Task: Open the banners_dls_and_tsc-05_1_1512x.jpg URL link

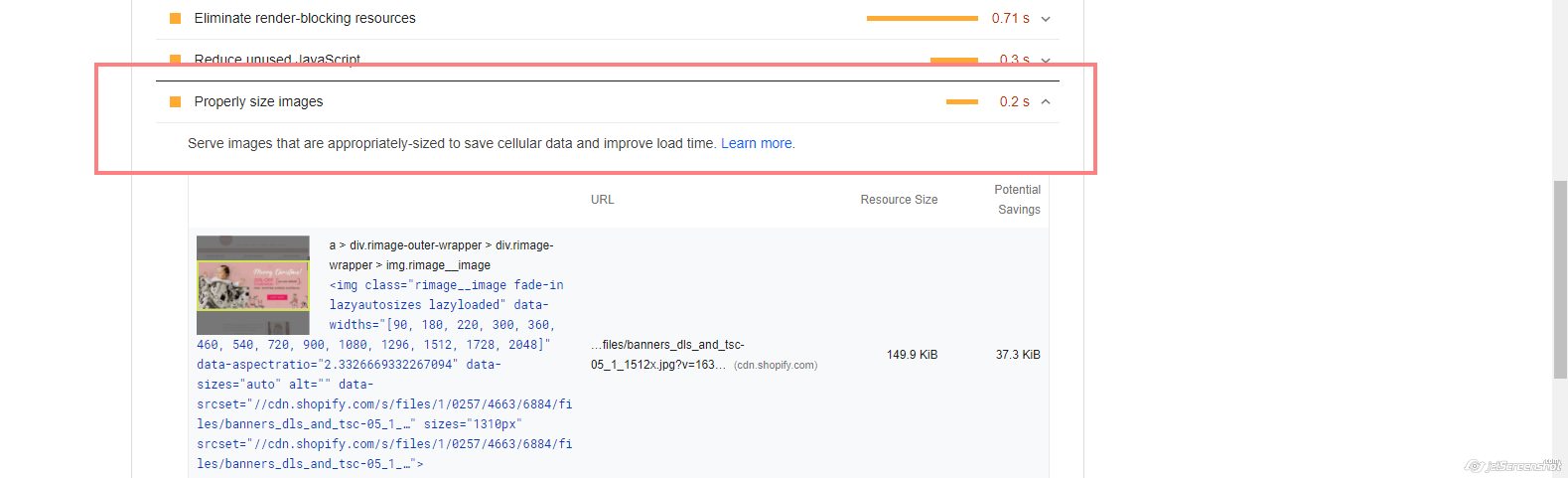Action: tap(667, 355)
